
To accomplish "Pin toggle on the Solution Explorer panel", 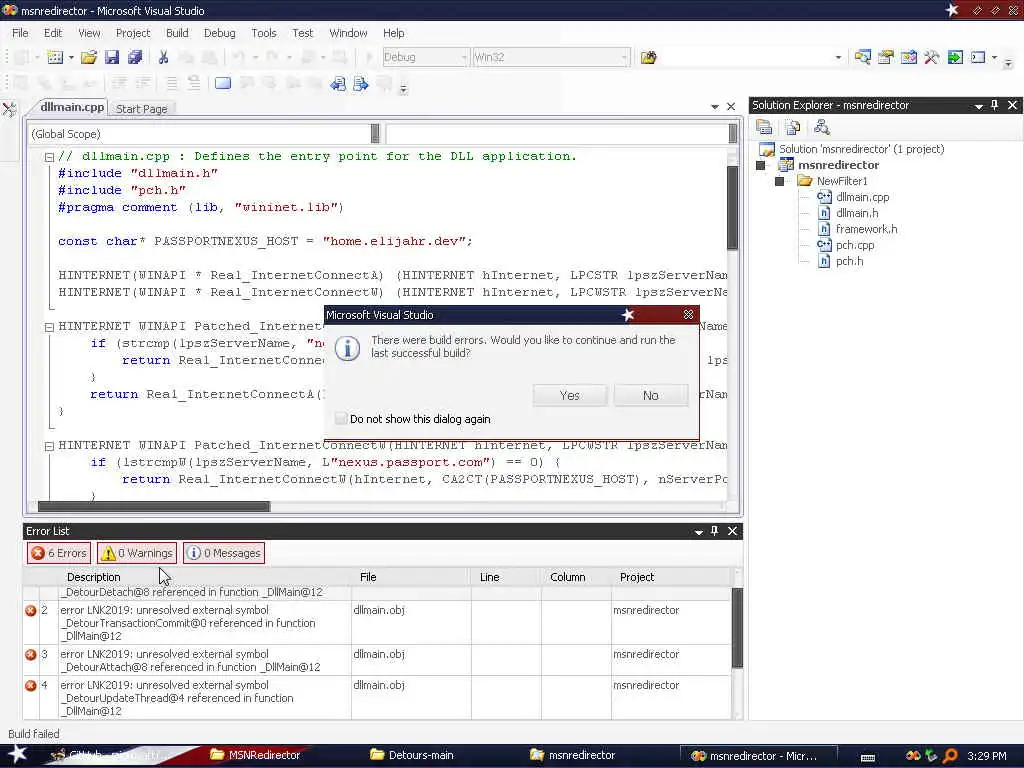I will click(995, 105).
